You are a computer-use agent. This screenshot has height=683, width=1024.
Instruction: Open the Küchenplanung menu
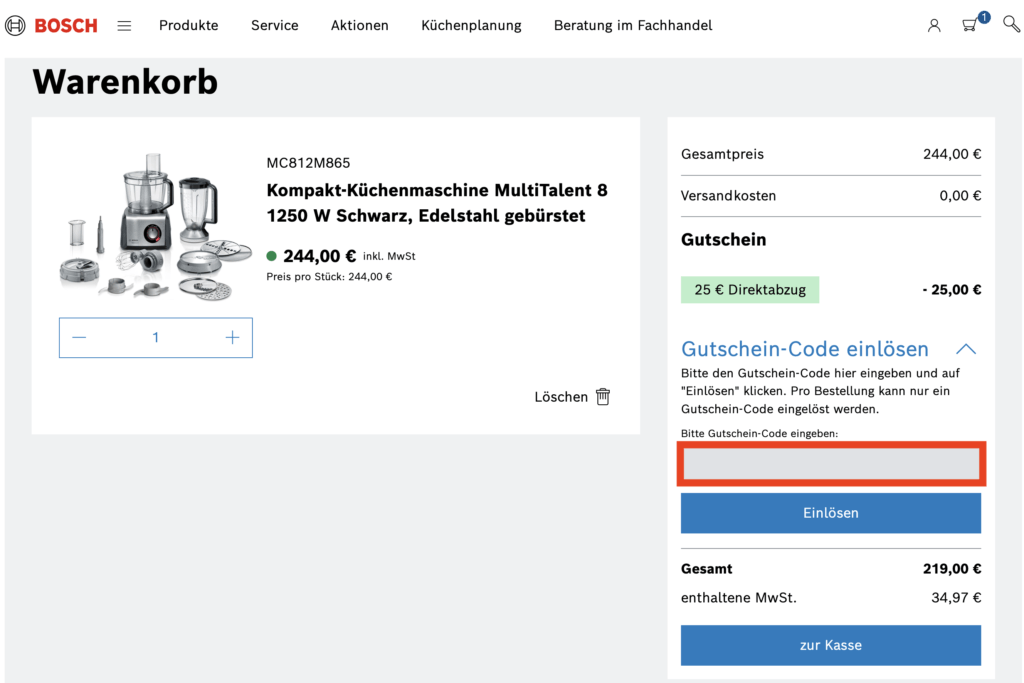(471, 25)
